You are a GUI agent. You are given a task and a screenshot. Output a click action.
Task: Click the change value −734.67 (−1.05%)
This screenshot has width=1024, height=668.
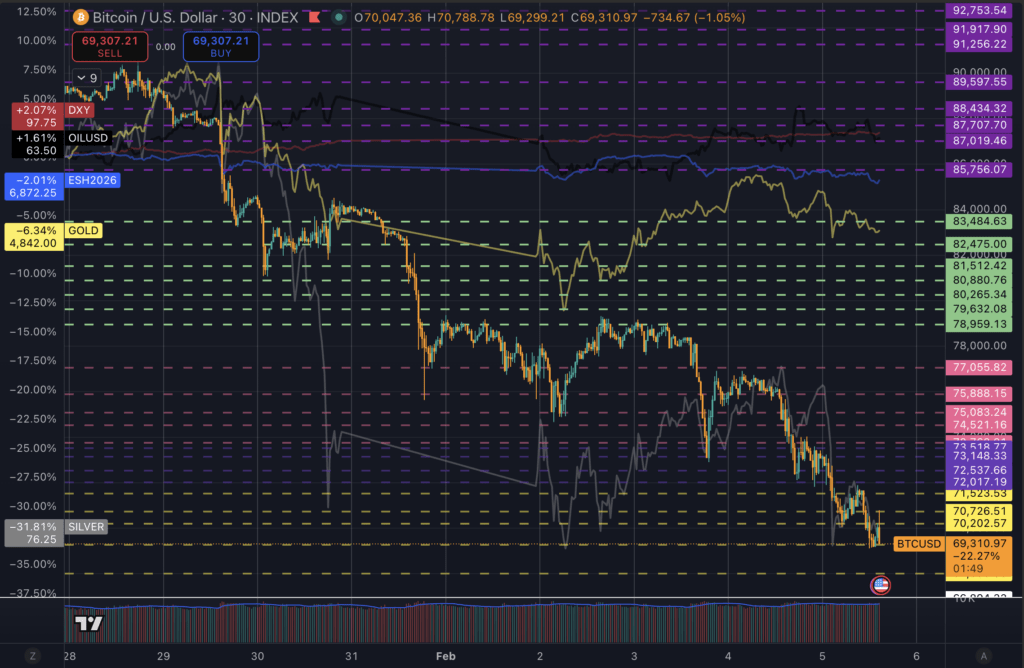(x=694, y=18)
